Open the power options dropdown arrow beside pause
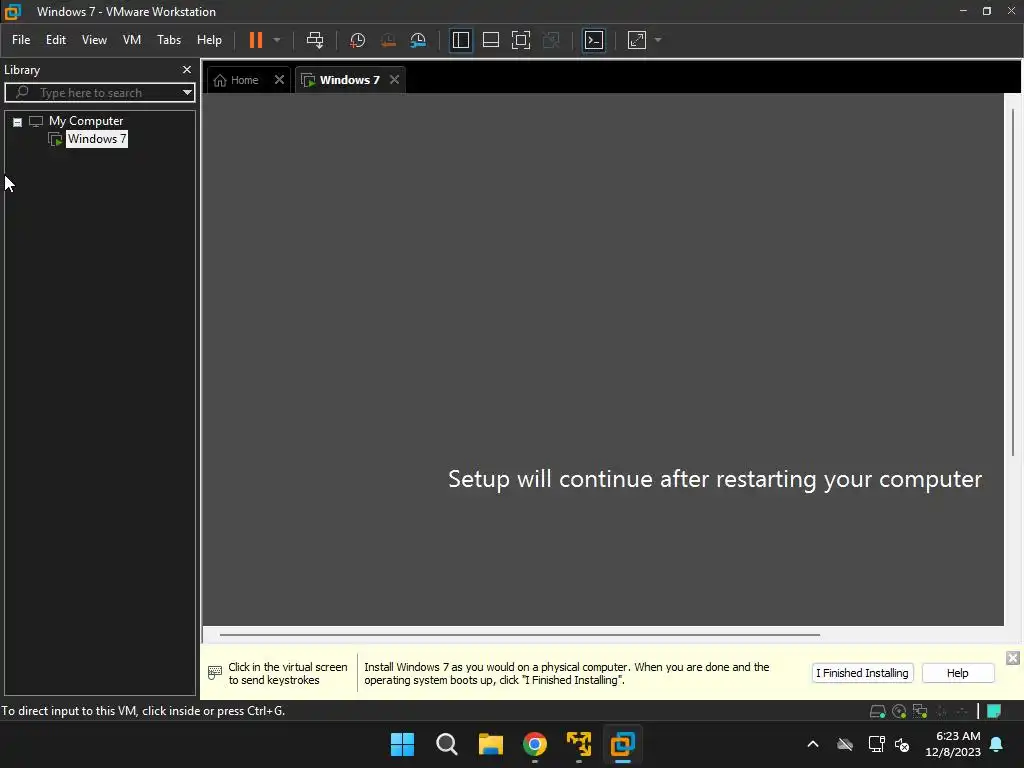The image size is (1024, 768). pyautogui.click(x=277, y=40)
